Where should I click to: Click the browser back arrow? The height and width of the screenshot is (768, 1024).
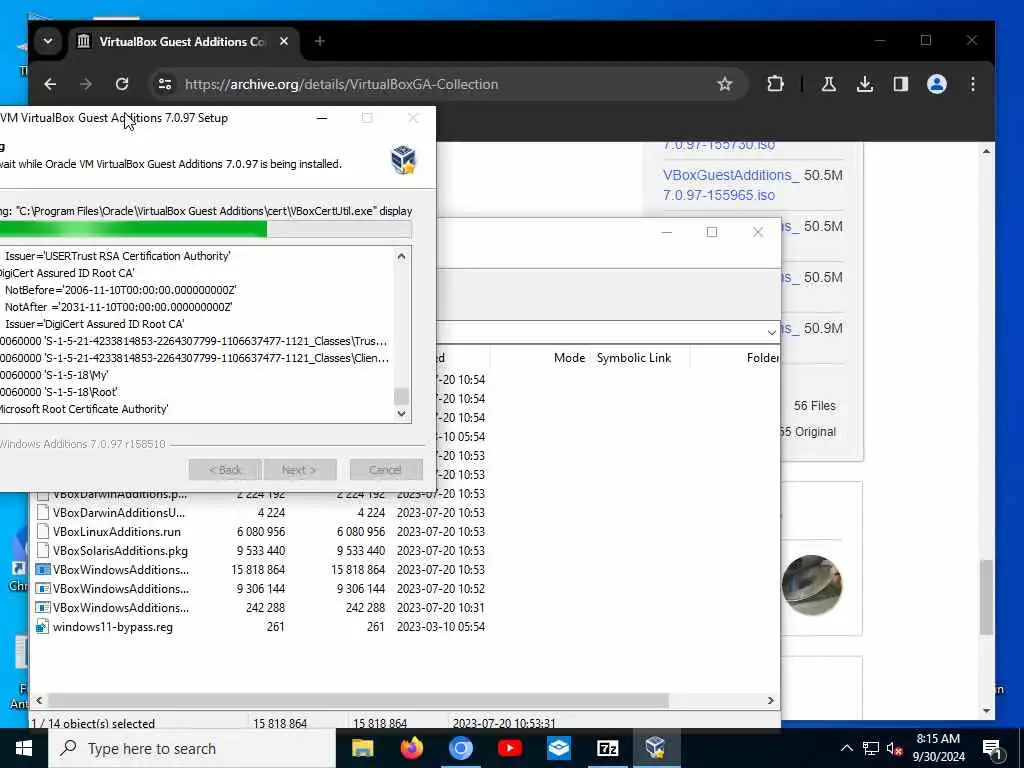(50, 84)
